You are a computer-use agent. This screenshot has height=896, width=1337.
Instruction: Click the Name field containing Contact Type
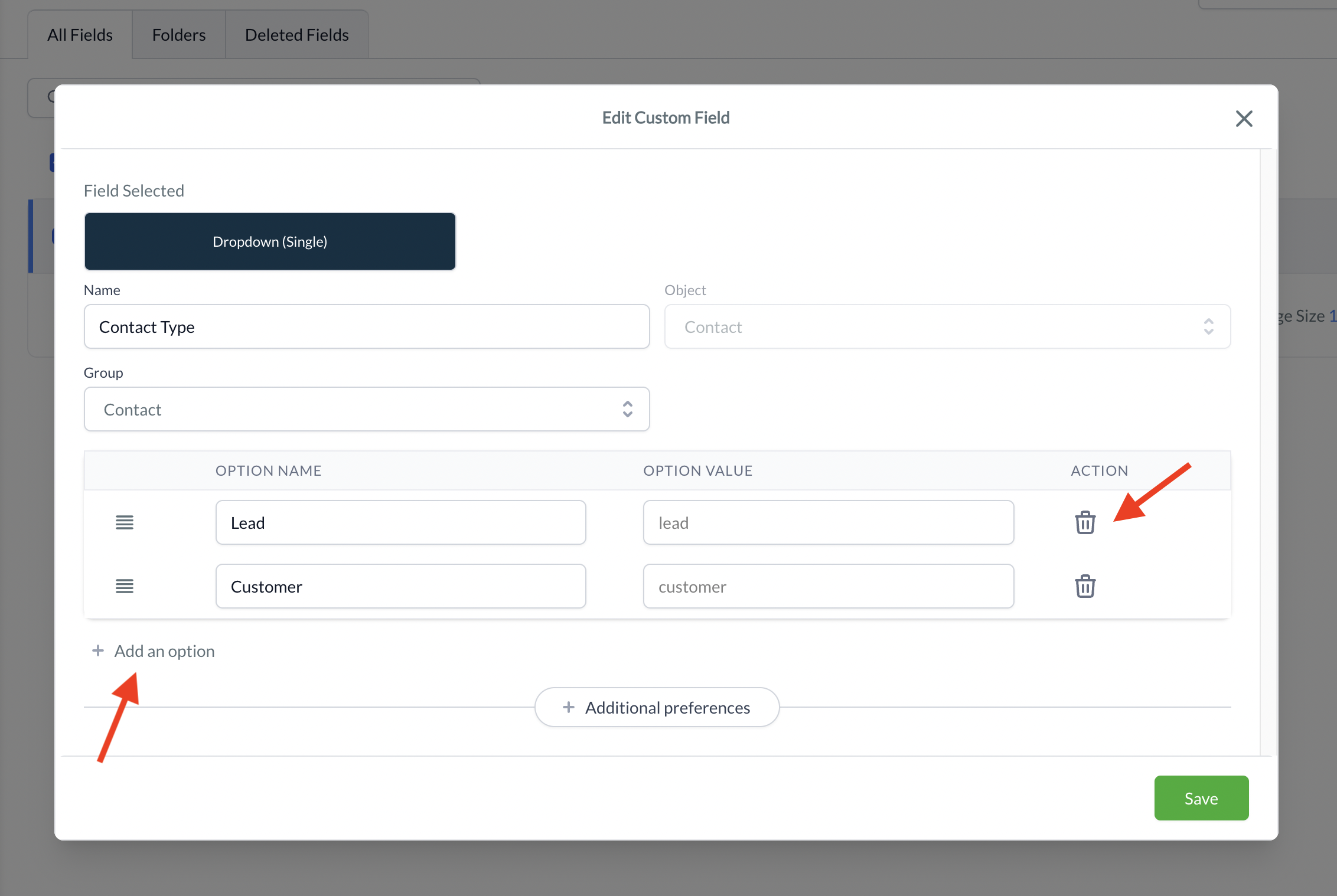[x=366, y=326]
